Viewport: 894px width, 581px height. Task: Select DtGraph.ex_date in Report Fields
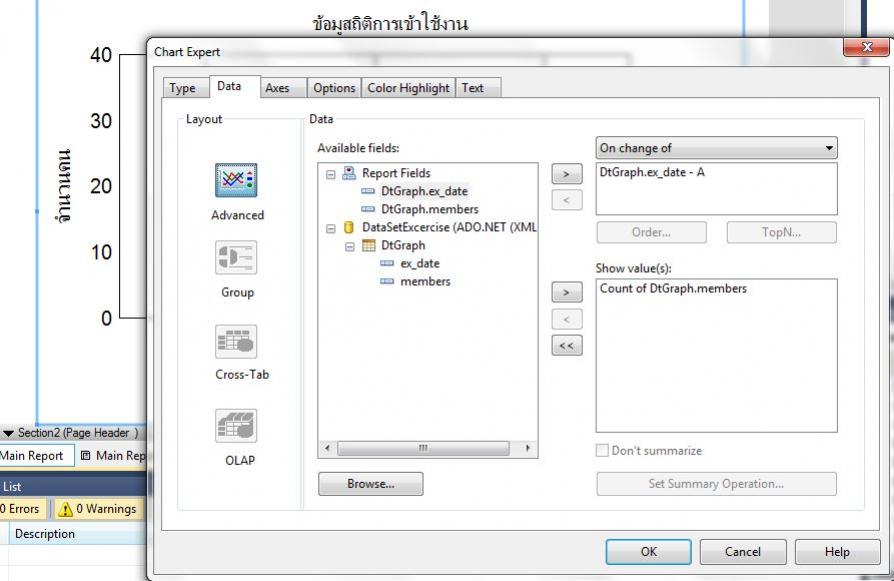pyautogui.click(x=424, y=191)
